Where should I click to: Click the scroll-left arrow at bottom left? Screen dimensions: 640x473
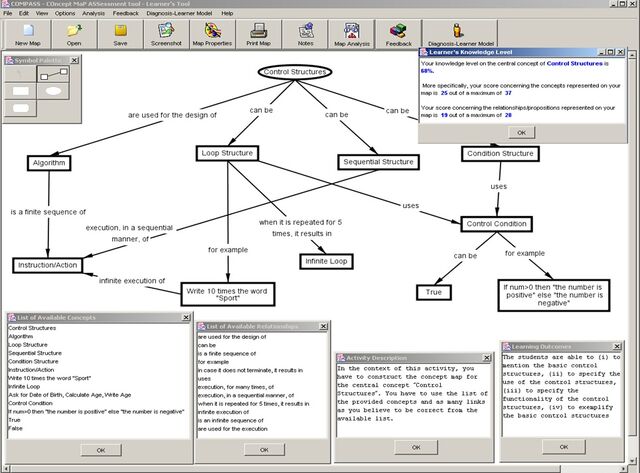click(6, 469)
